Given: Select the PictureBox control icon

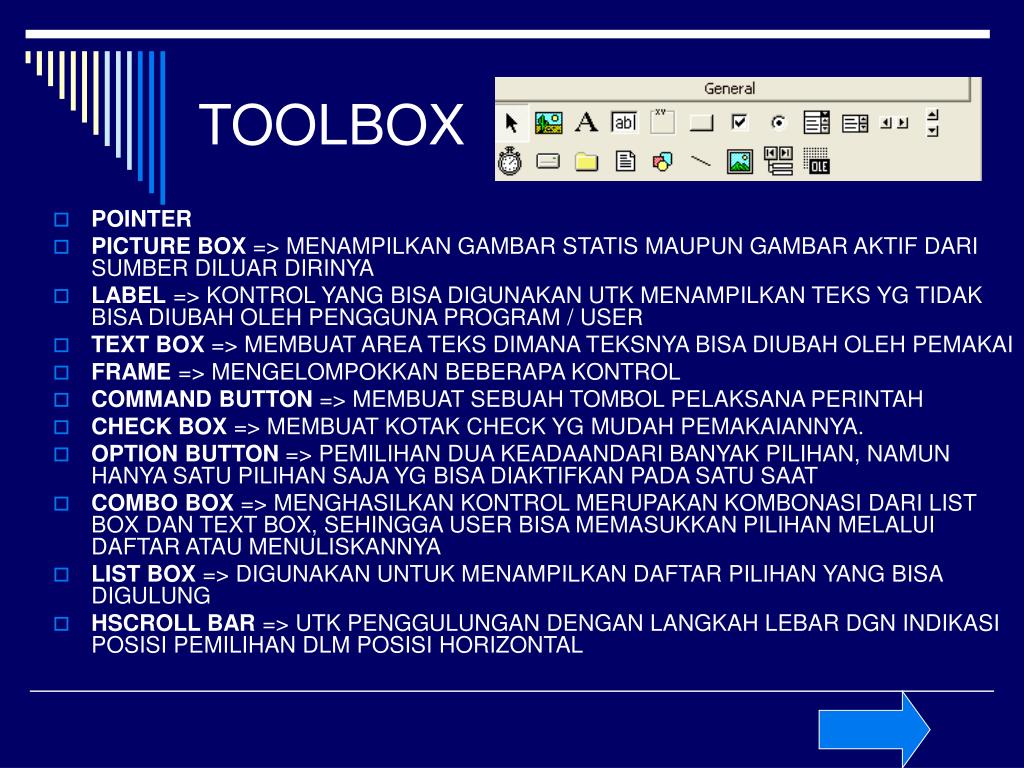Looking at the screenshot, I should (x=549, y=122).
